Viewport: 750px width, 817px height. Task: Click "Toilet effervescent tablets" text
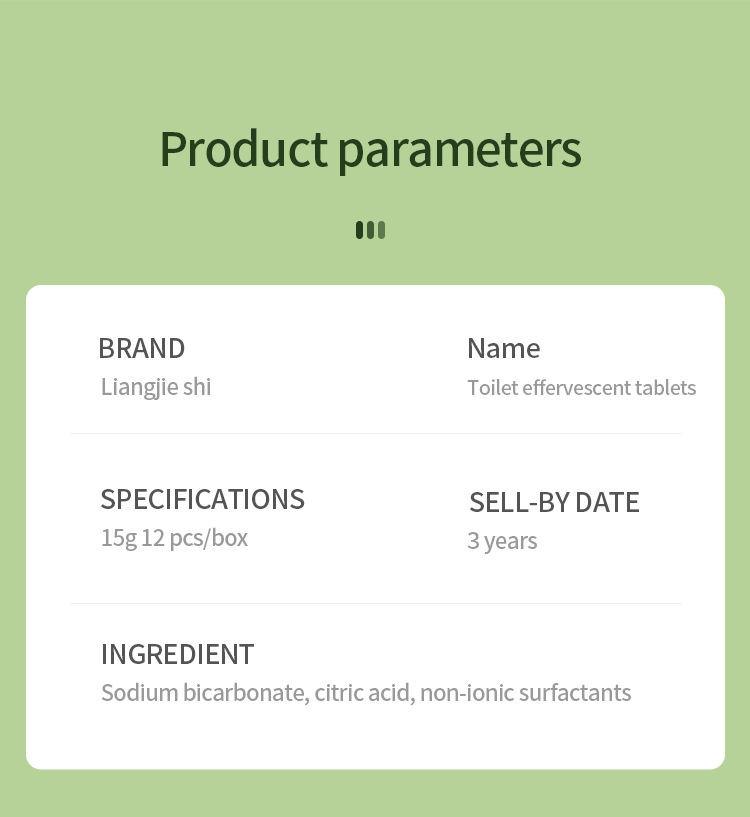pyautogui.click(x=581, y=388)
